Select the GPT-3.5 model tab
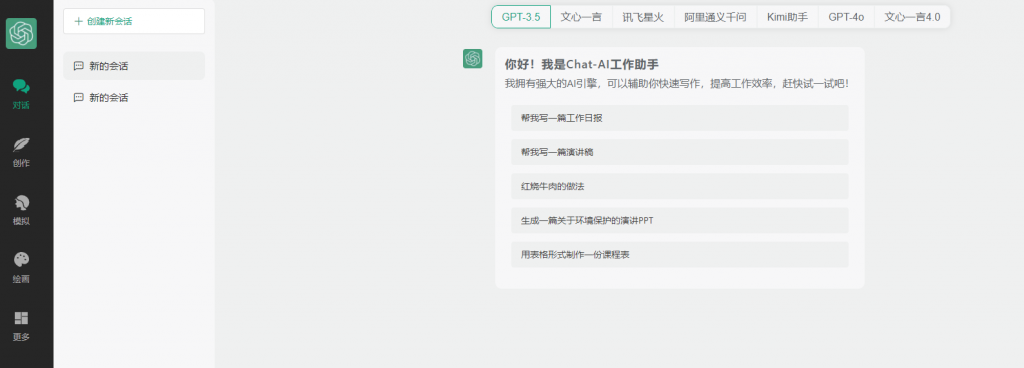1024x368 pixels. point(521,17)
